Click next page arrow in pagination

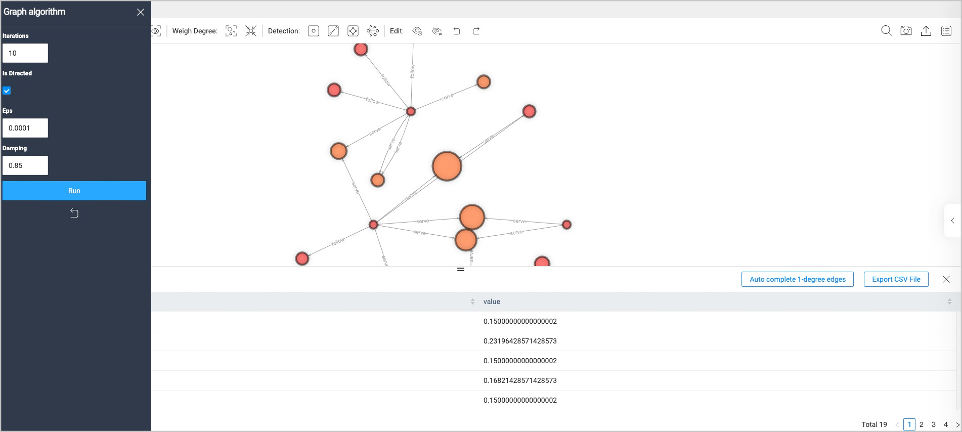(x=957, y=424)
